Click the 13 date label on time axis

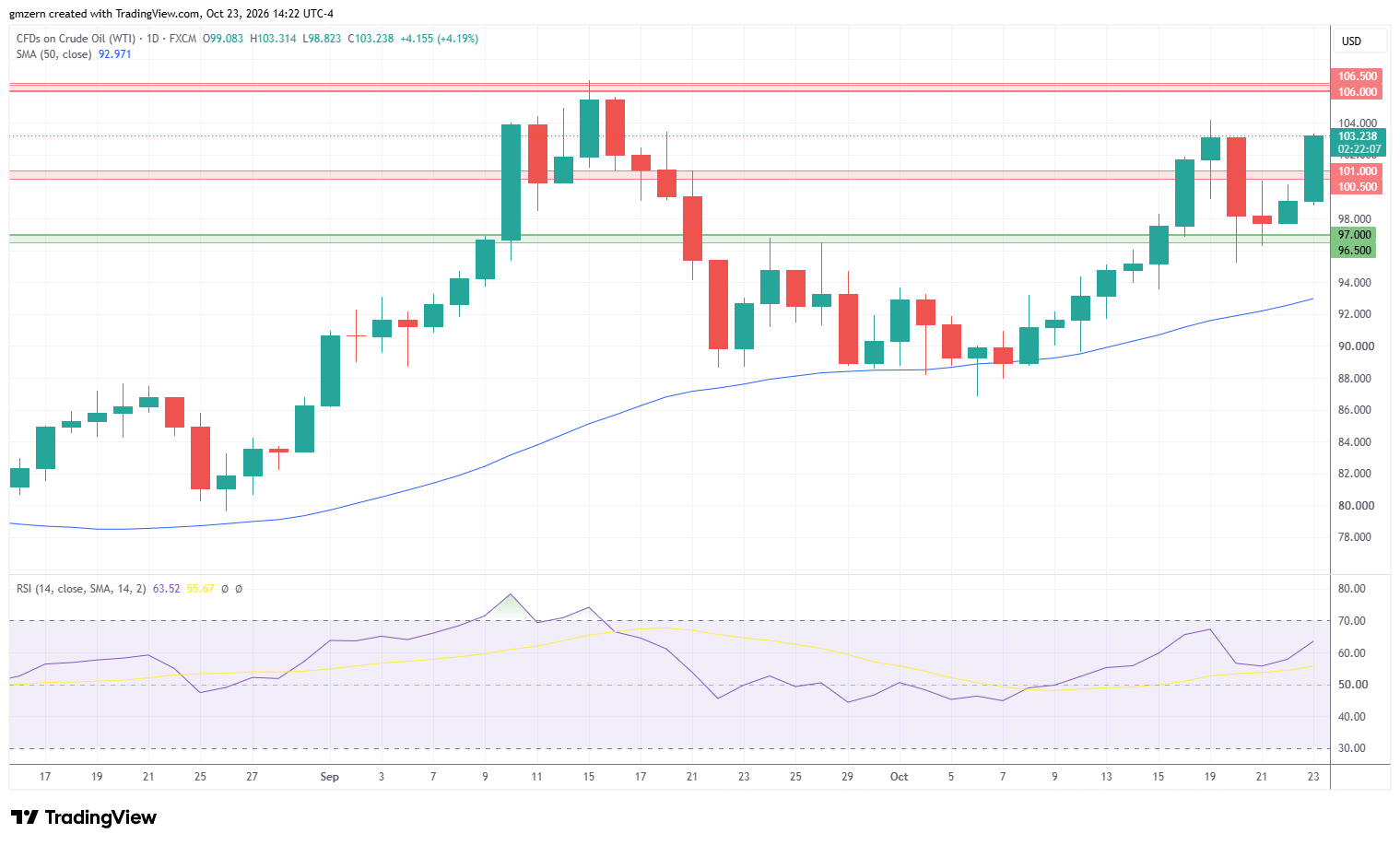1106,777
